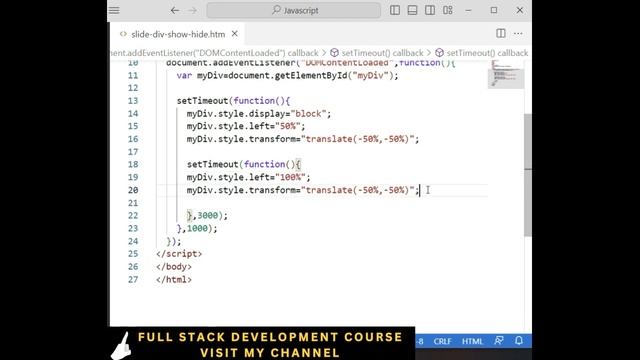Click the 1000 timeout value
The width and height of the screenshot is (640, 360).
pyautogui.click(x=197, y=228)
